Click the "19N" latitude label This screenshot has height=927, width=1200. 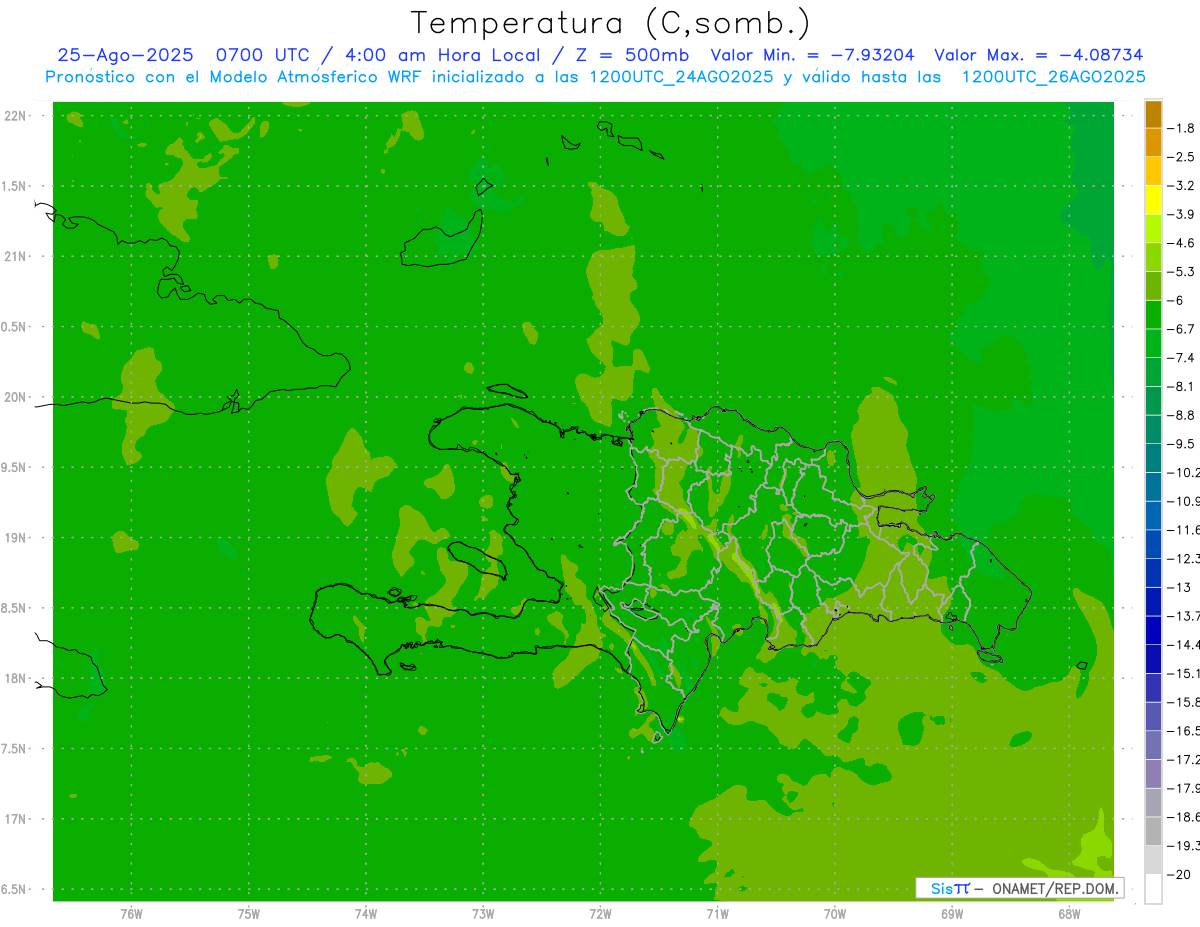tap(13, 538)
